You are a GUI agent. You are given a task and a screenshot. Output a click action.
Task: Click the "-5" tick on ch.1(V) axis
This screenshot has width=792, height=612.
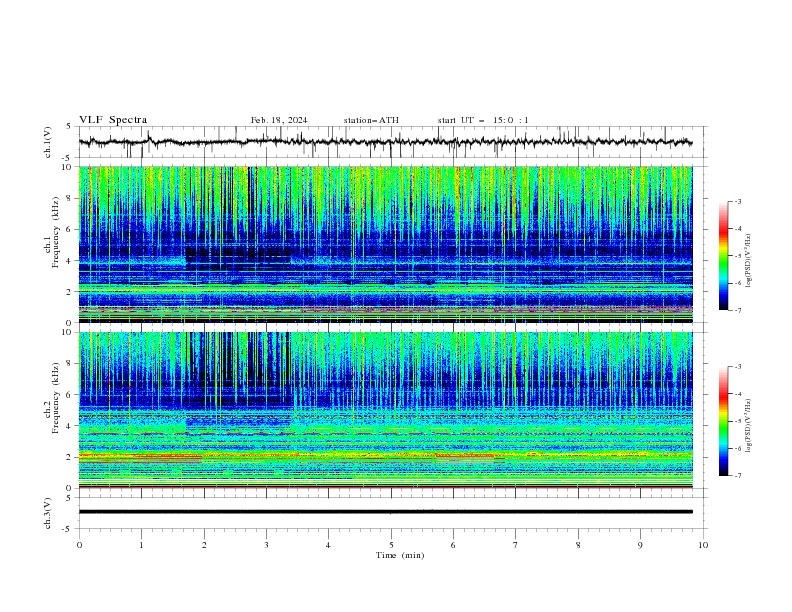point(68,158)
